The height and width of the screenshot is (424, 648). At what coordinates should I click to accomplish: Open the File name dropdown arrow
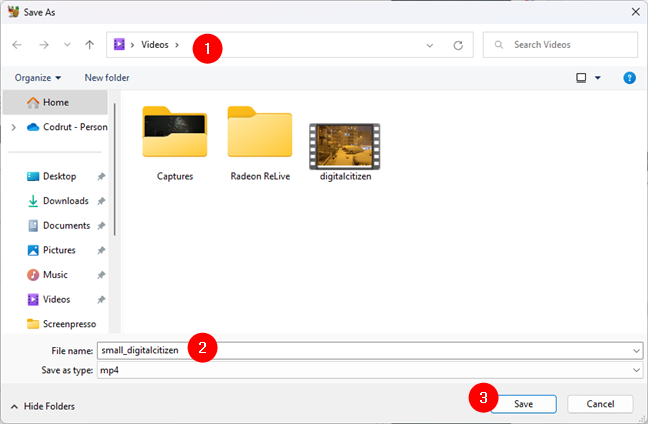(x=636, y=351)
